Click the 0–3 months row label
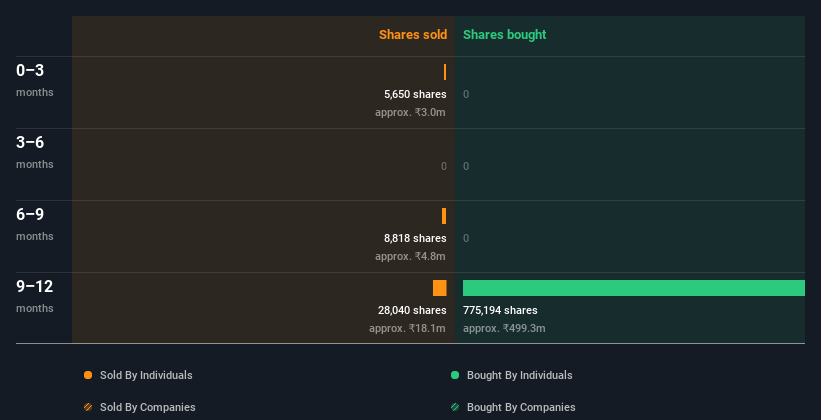The width and height of the screenshot is (821, 420). (x=35, y=80)
